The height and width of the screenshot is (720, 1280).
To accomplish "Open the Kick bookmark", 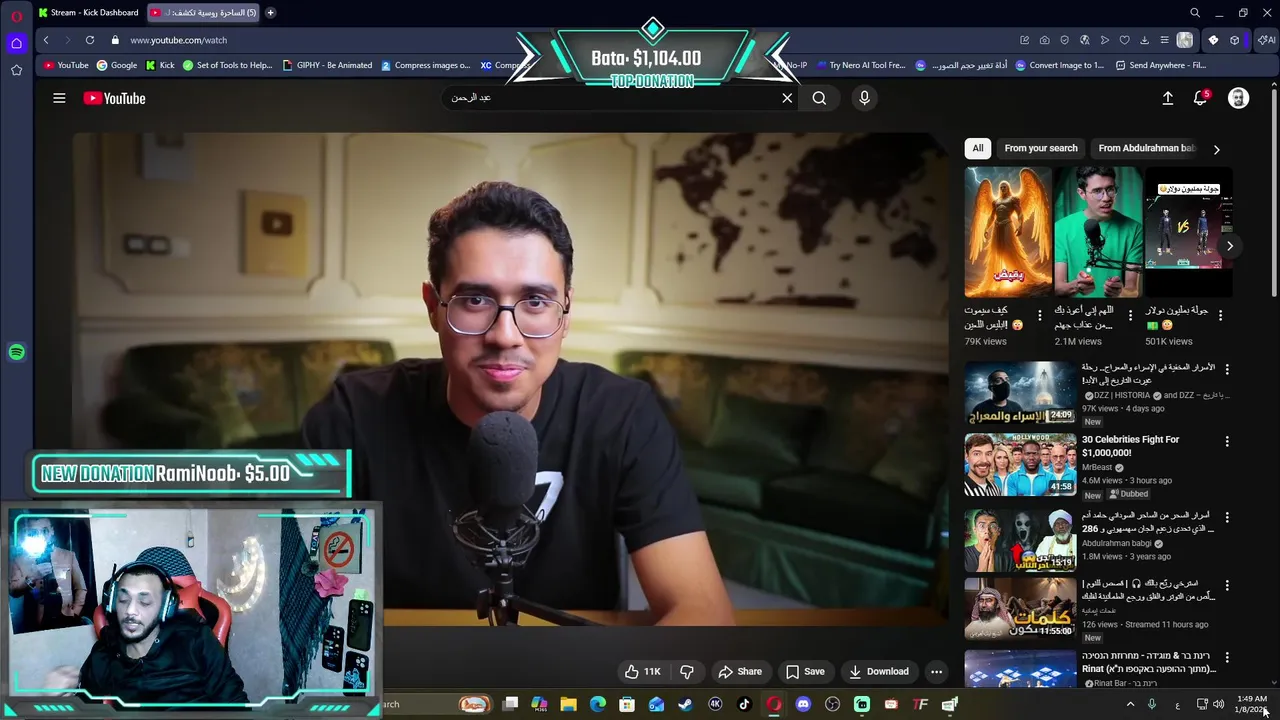I will click(x=160, y=65).
